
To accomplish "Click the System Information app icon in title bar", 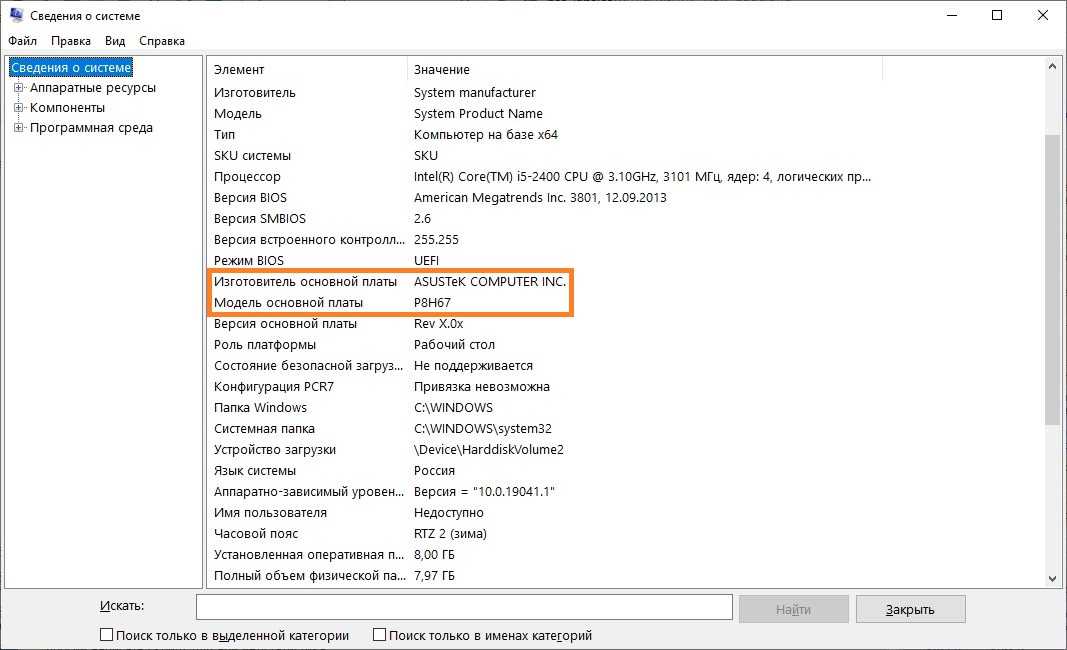I will [x=15, y=15].
